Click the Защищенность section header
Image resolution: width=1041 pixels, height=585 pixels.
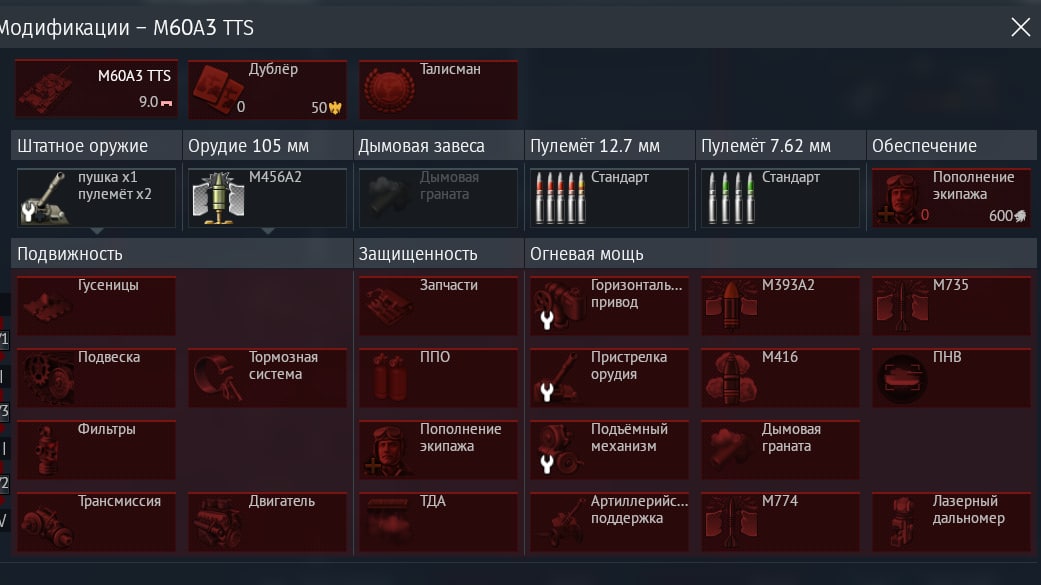click(x=438, y=254)
